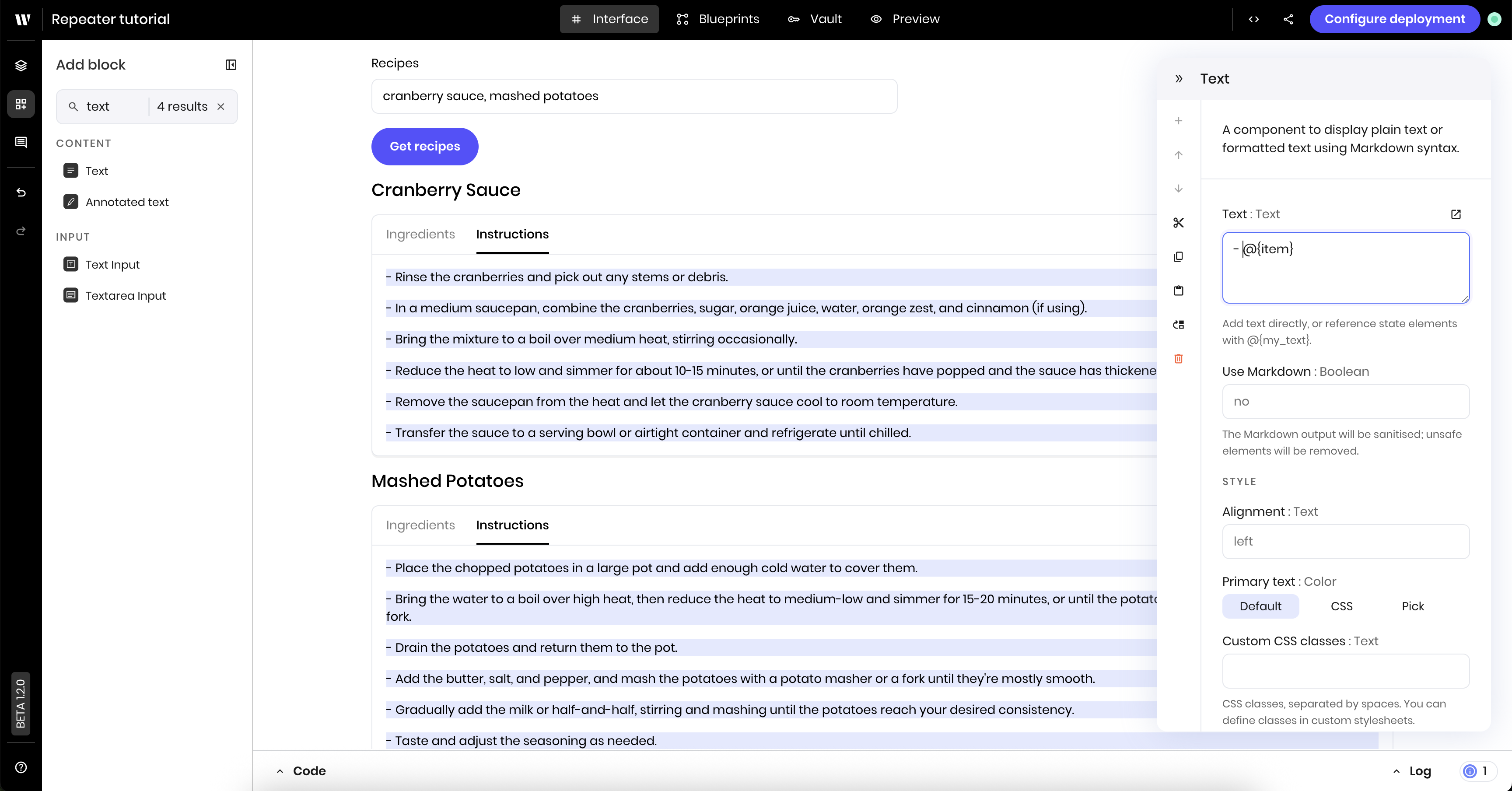The image size is (1512, 791).
Task: Click the Get recipes button
Action: tap(424, 146)
